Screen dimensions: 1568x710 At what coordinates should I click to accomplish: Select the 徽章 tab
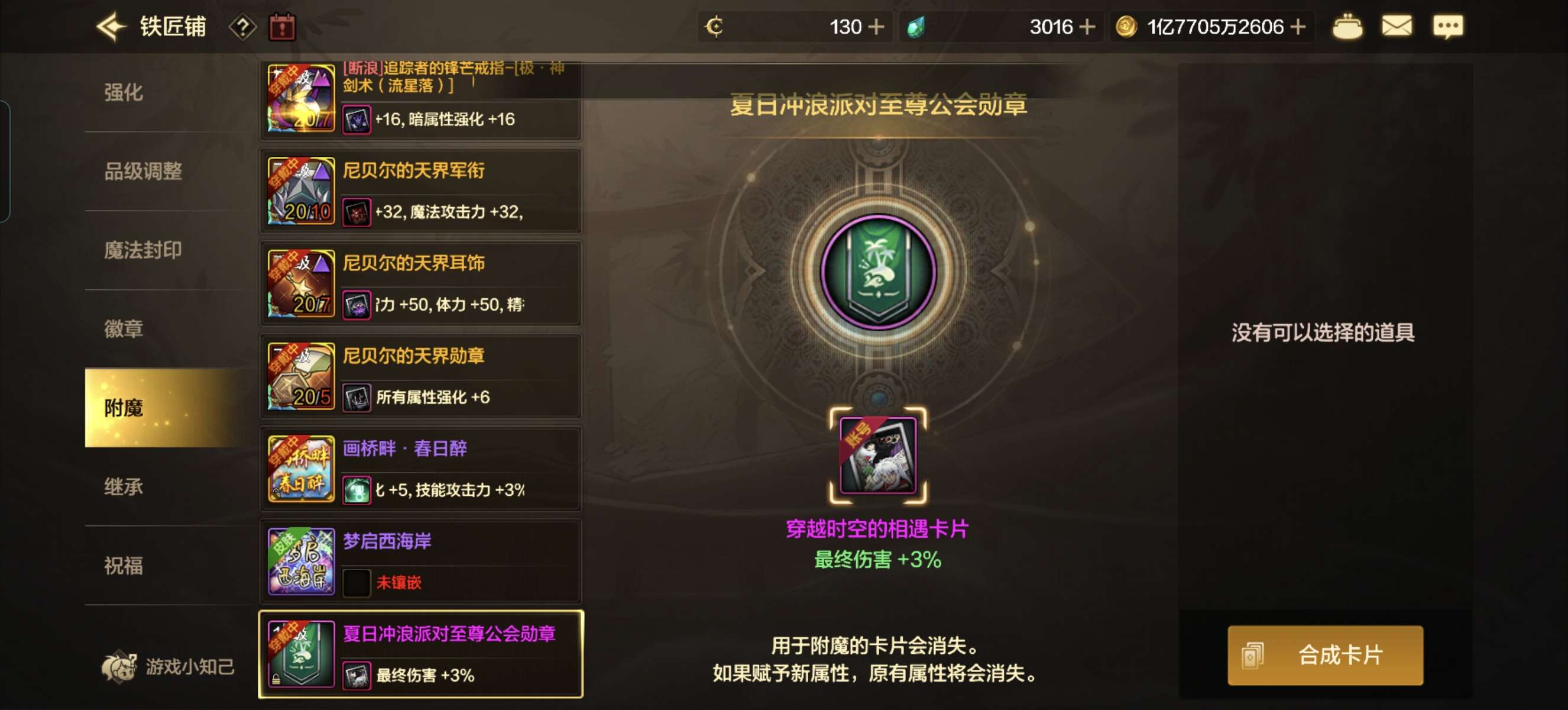point(124,329)
